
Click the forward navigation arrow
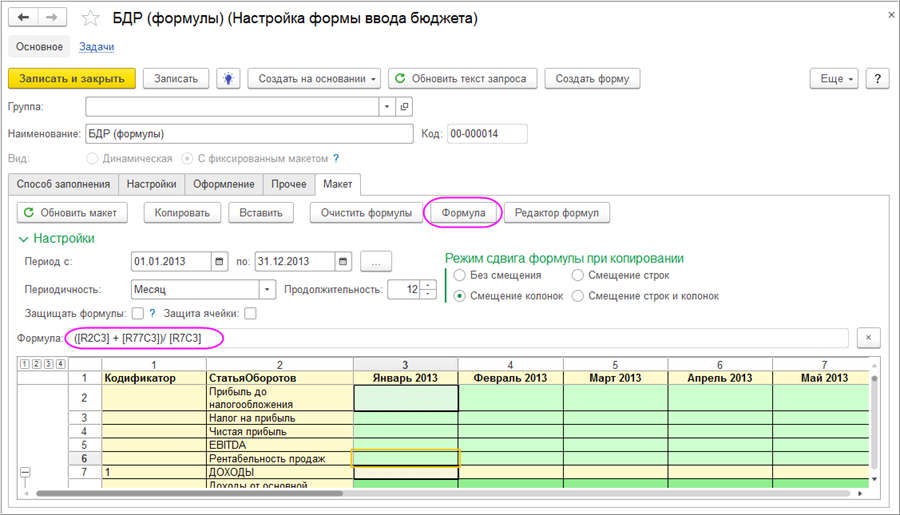(x=52, y=18)
